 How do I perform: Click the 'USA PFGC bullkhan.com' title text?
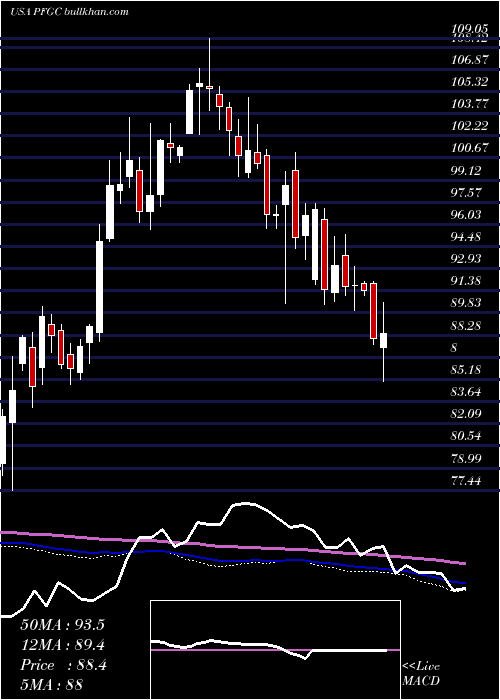coord(69,11)
